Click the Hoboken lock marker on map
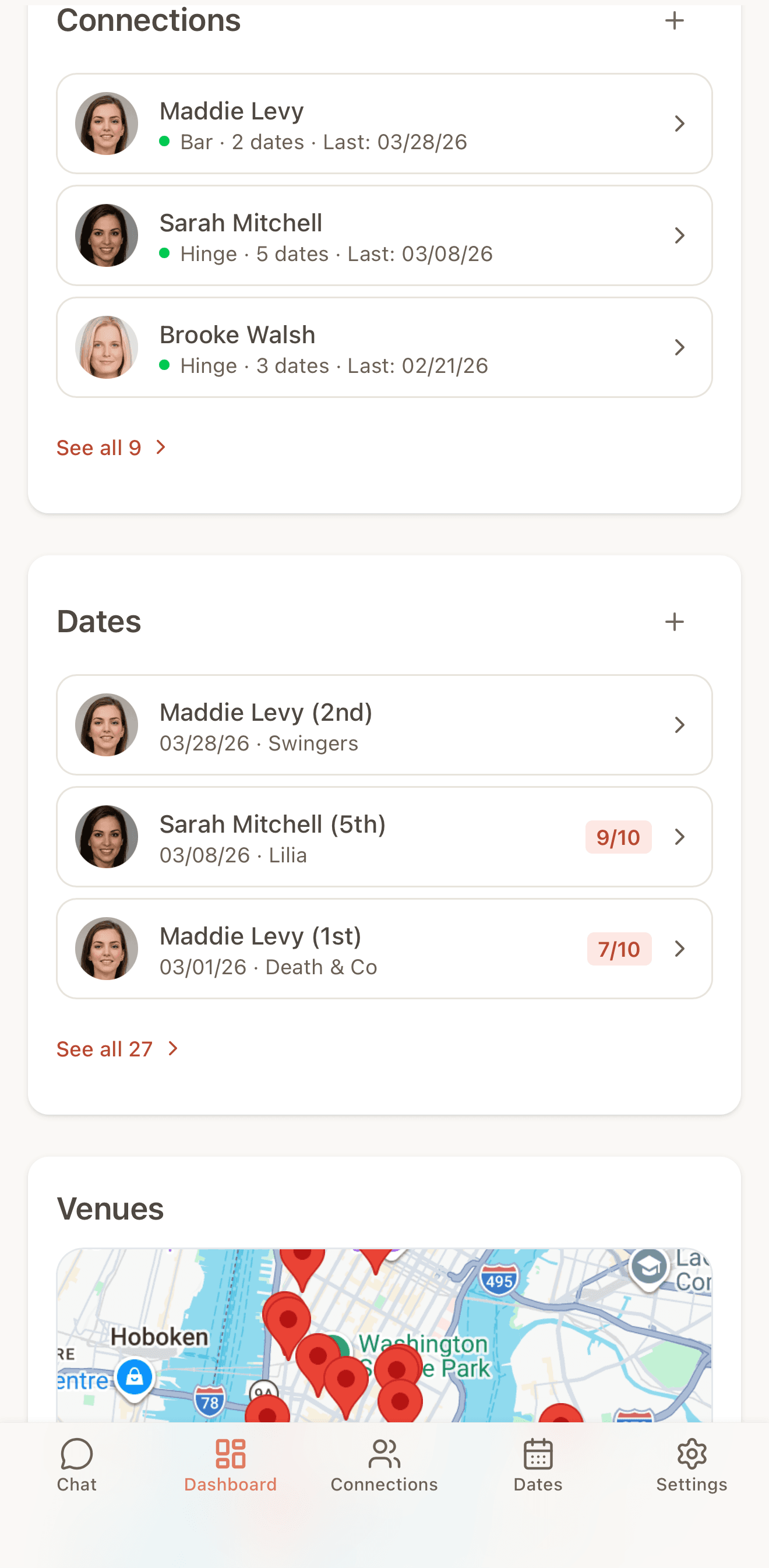 click(135, 1377)
